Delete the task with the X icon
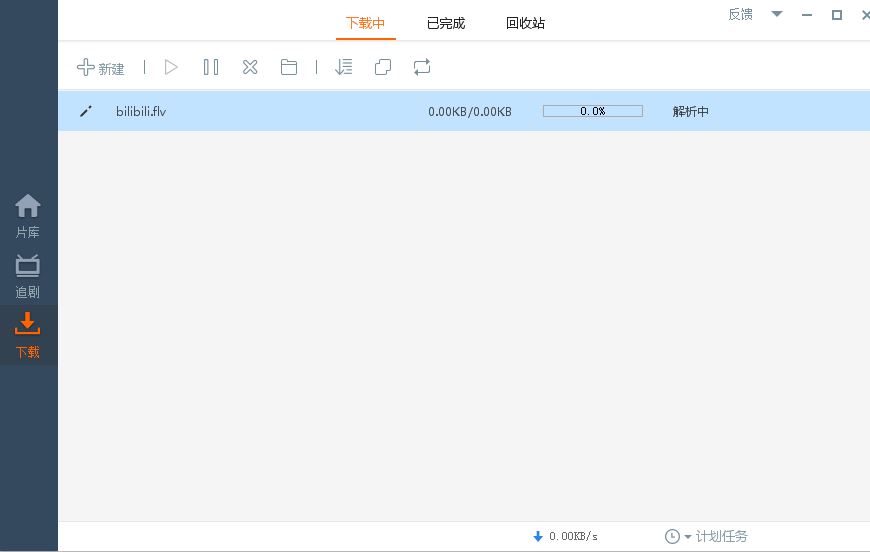This screenshot has height=552, width=870. [x=250, y=67]
